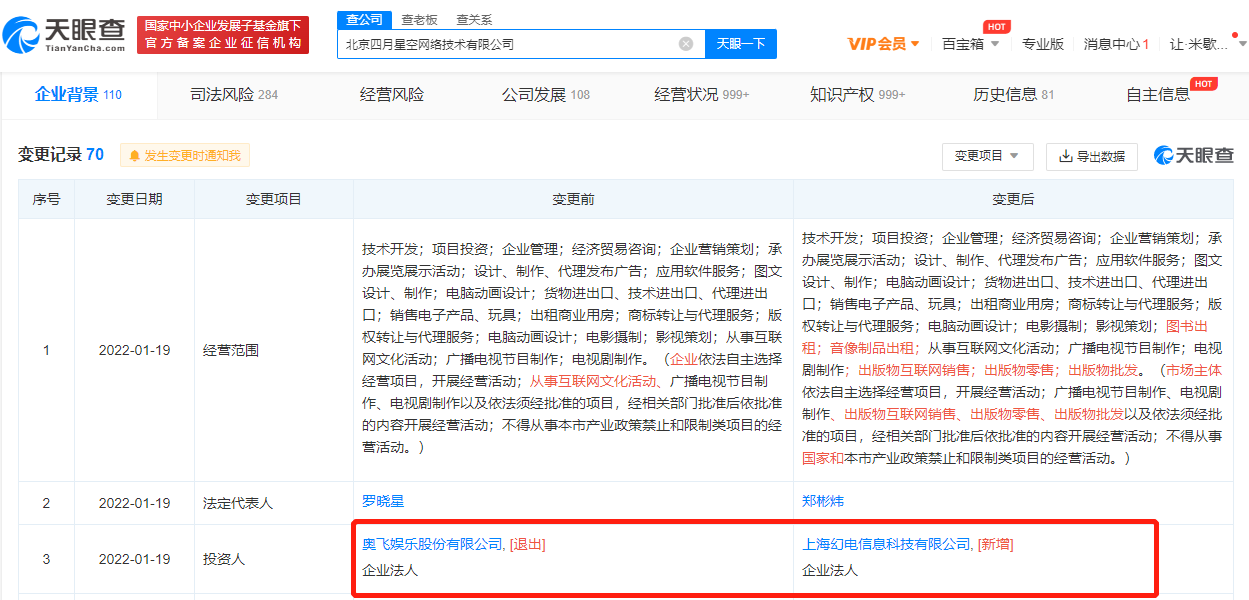
Task: Expand the 百宝箱 dropdown
Action: (970, 44)
